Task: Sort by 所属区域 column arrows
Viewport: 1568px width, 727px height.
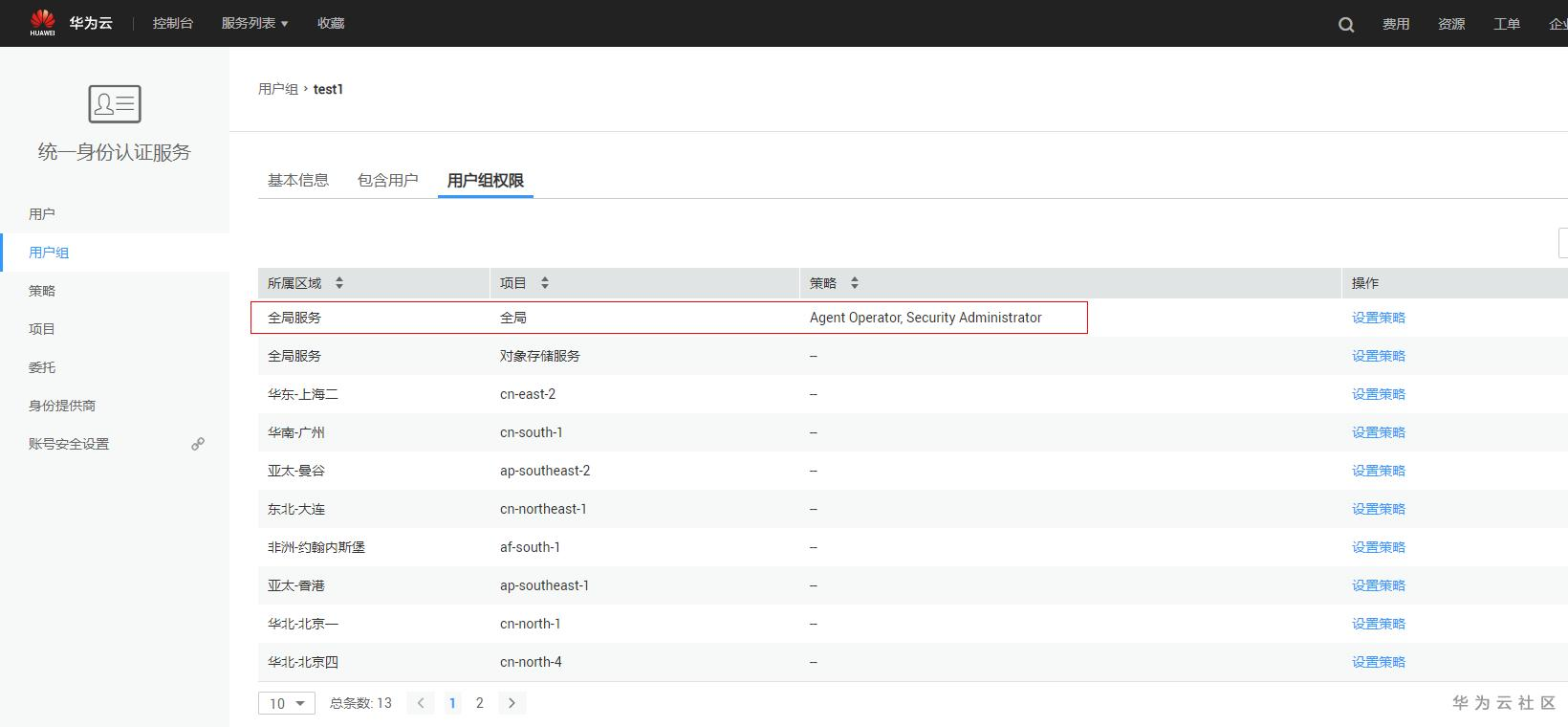Action: [x=339, y=283]
